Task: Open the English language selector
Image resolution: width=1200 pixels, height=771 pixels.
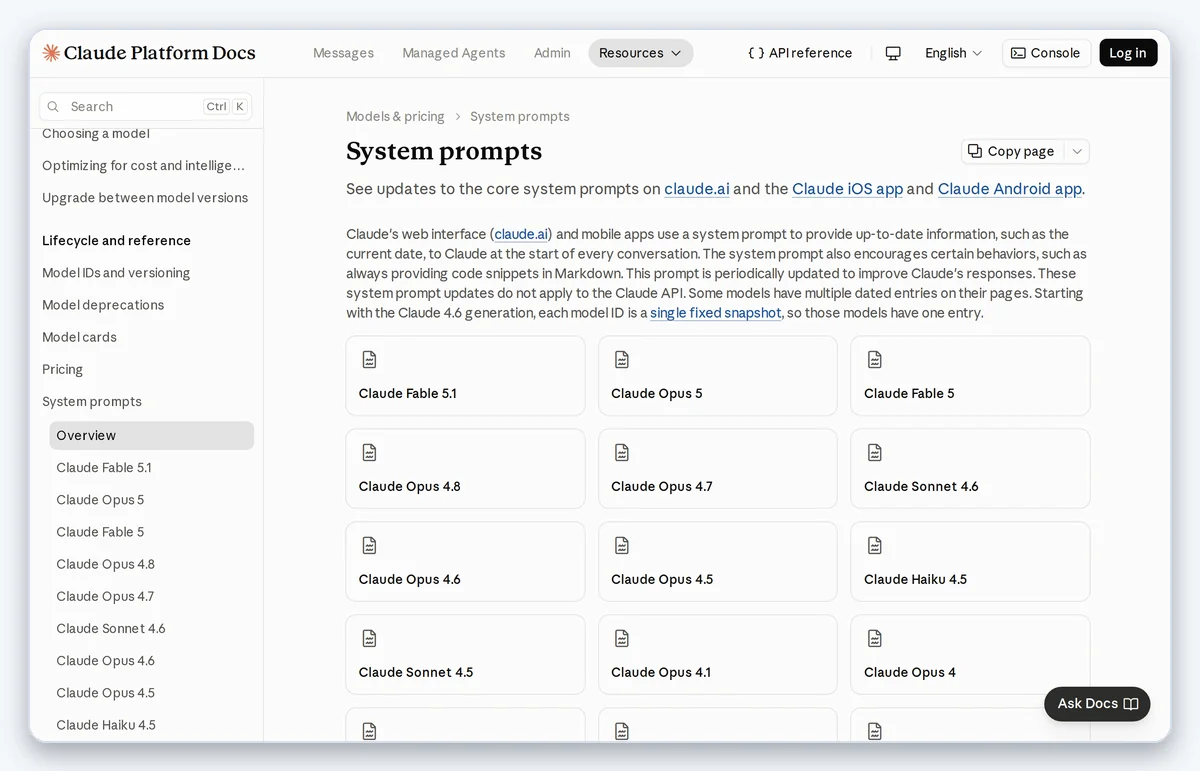Action: (x=953, y=53)
